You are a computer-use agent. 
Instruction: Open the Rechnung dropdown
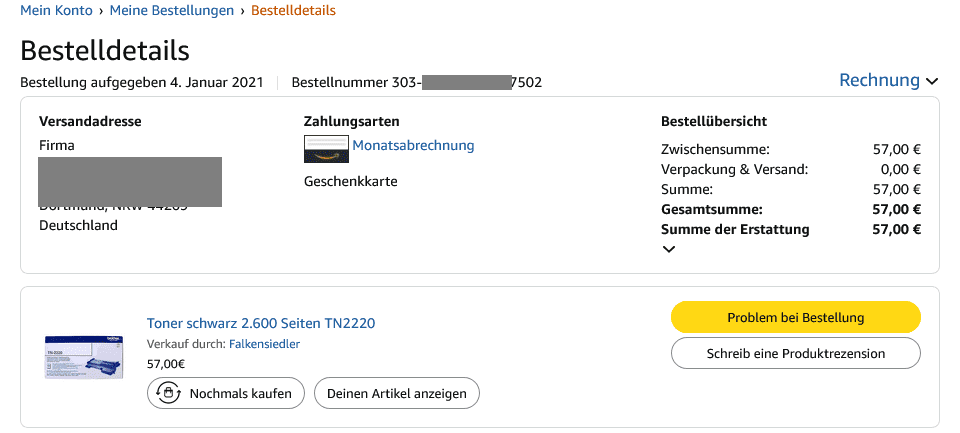tap(888, 81)
